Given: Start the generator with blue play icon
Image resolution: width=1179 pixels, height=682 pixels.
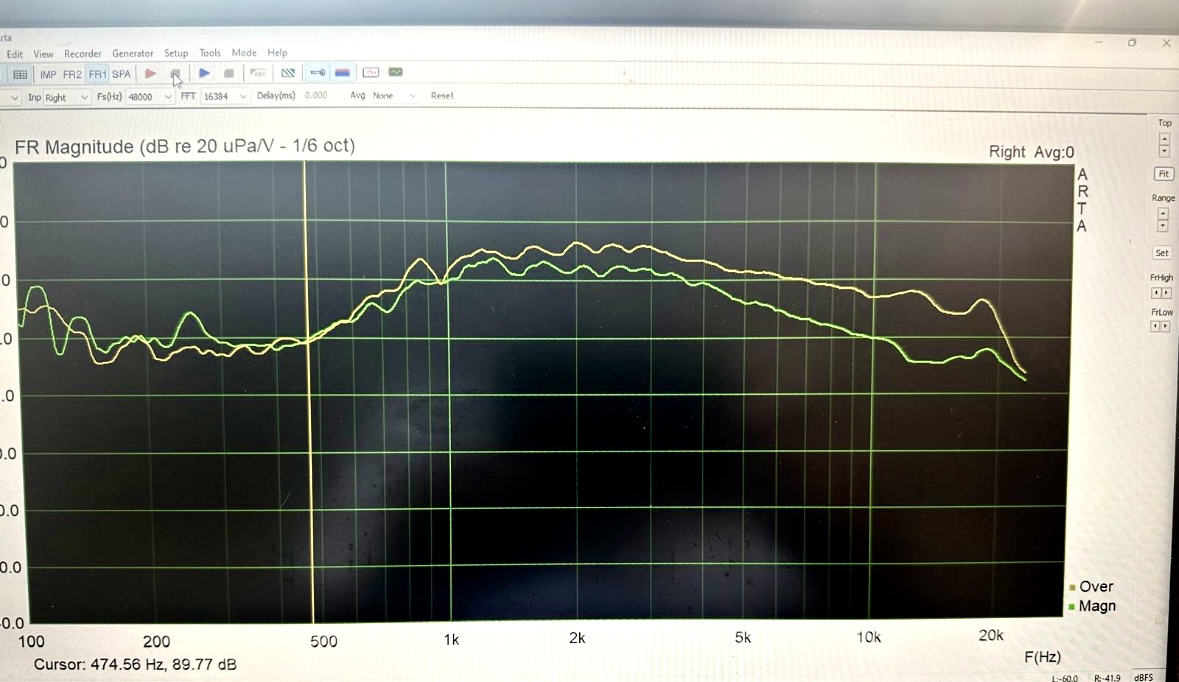Looking at the screenshot, I should [x=204, y=73].
